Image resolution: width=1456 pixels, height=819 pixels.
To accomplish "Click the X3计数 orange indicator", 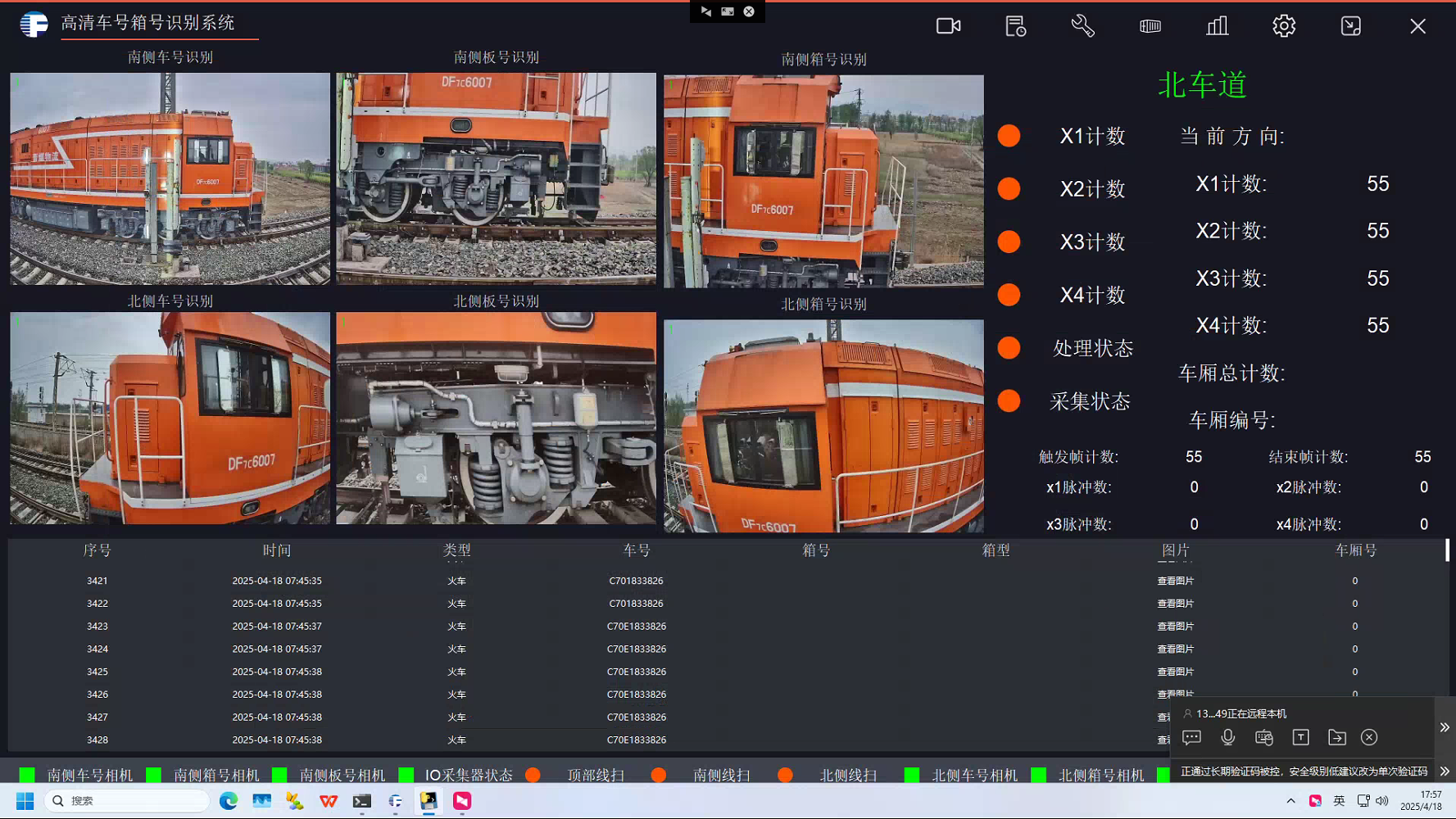I will click(1009, 242).
